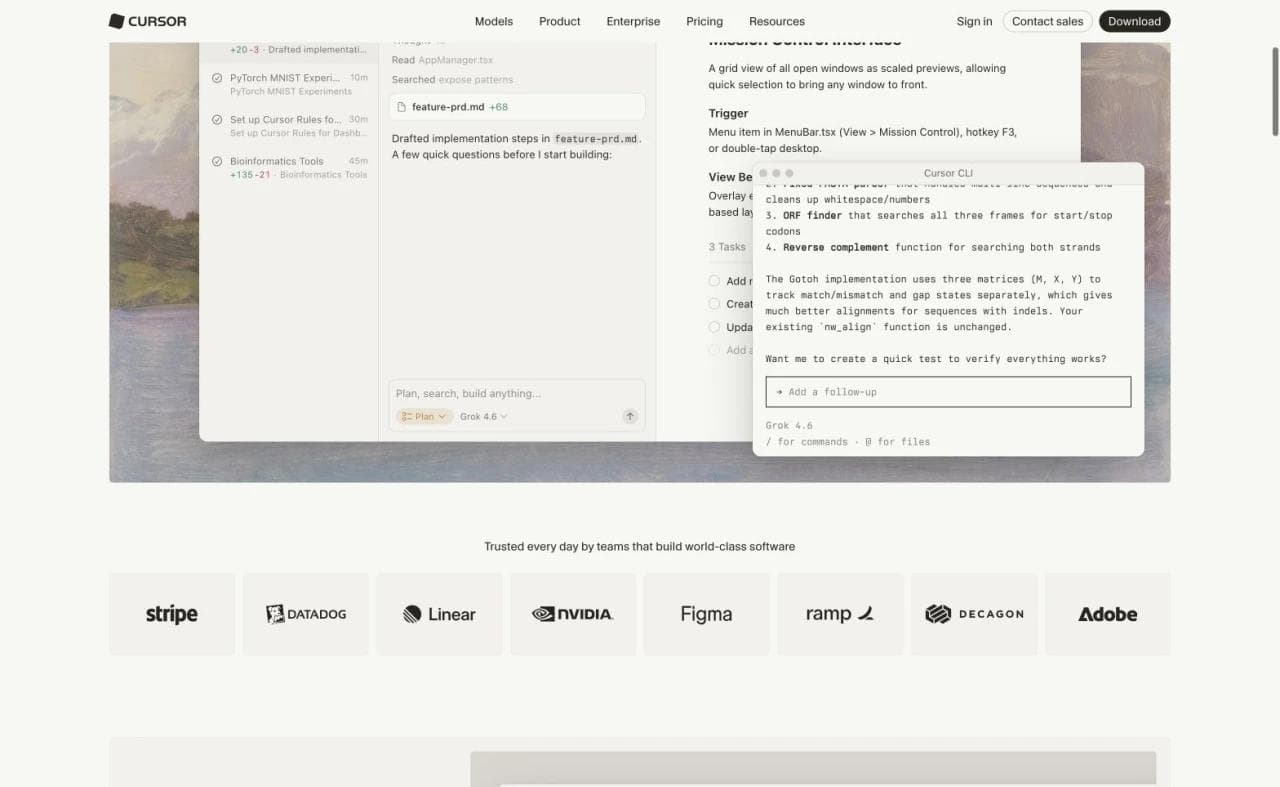Click the '3 Tasks' label
Viewport: 1280px width, 787px height.
click(x=727, y=247)
